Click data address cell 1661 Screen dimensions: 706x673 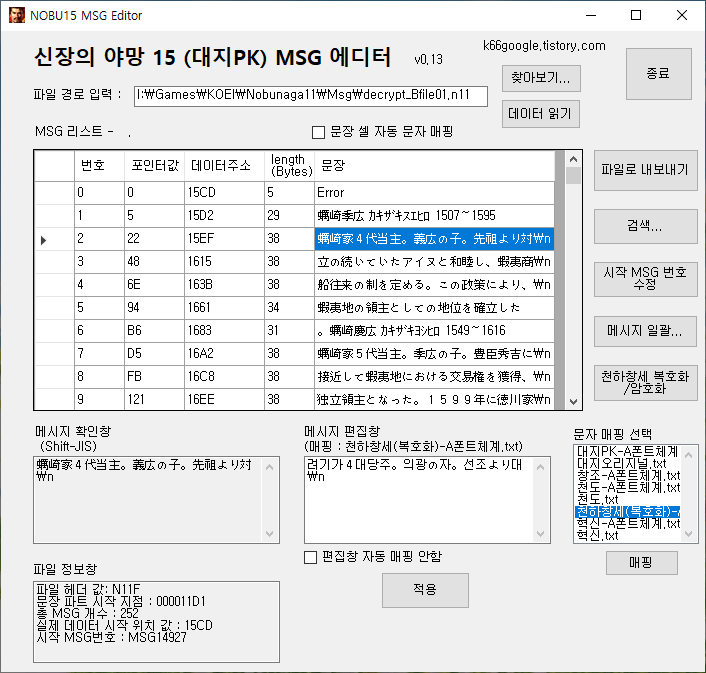coord(224,307)
